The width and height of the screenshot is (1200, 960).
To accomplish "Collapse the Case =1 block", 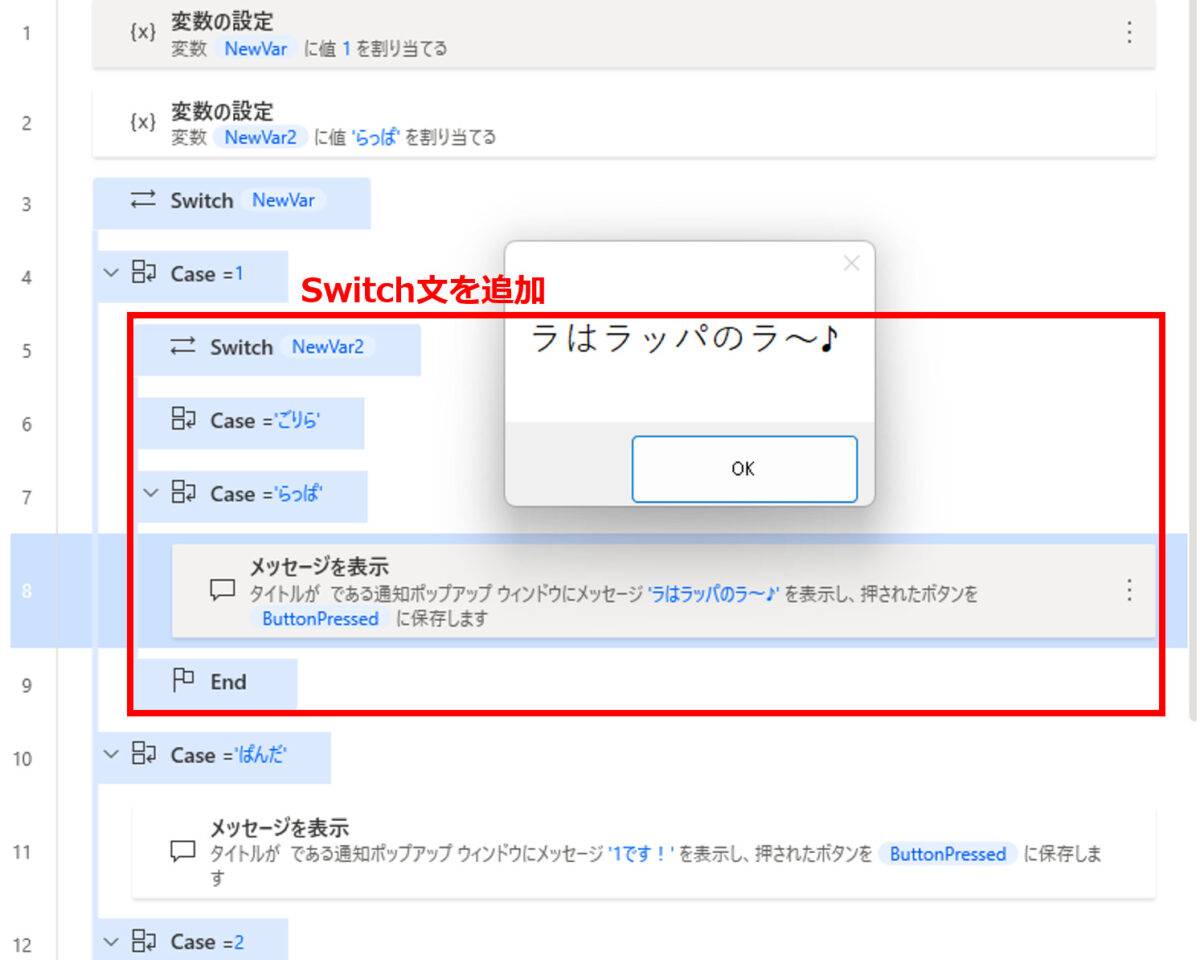I will coord(110,273).
